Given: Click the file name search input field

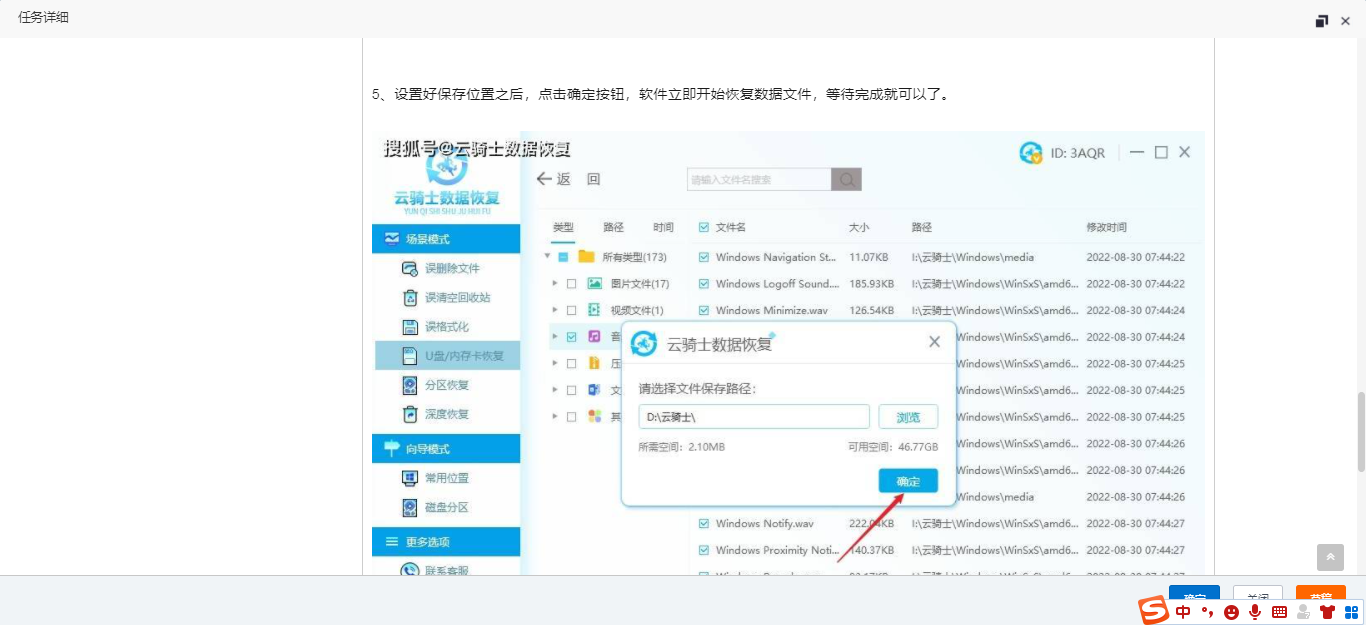Looking at the screenshot, I should pos(759,179).
